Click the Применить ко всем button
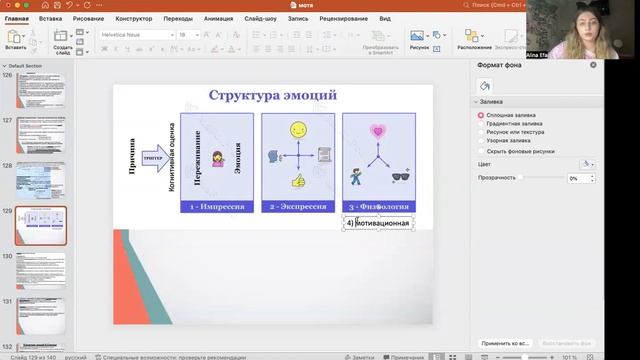 (x=505, y=343)
